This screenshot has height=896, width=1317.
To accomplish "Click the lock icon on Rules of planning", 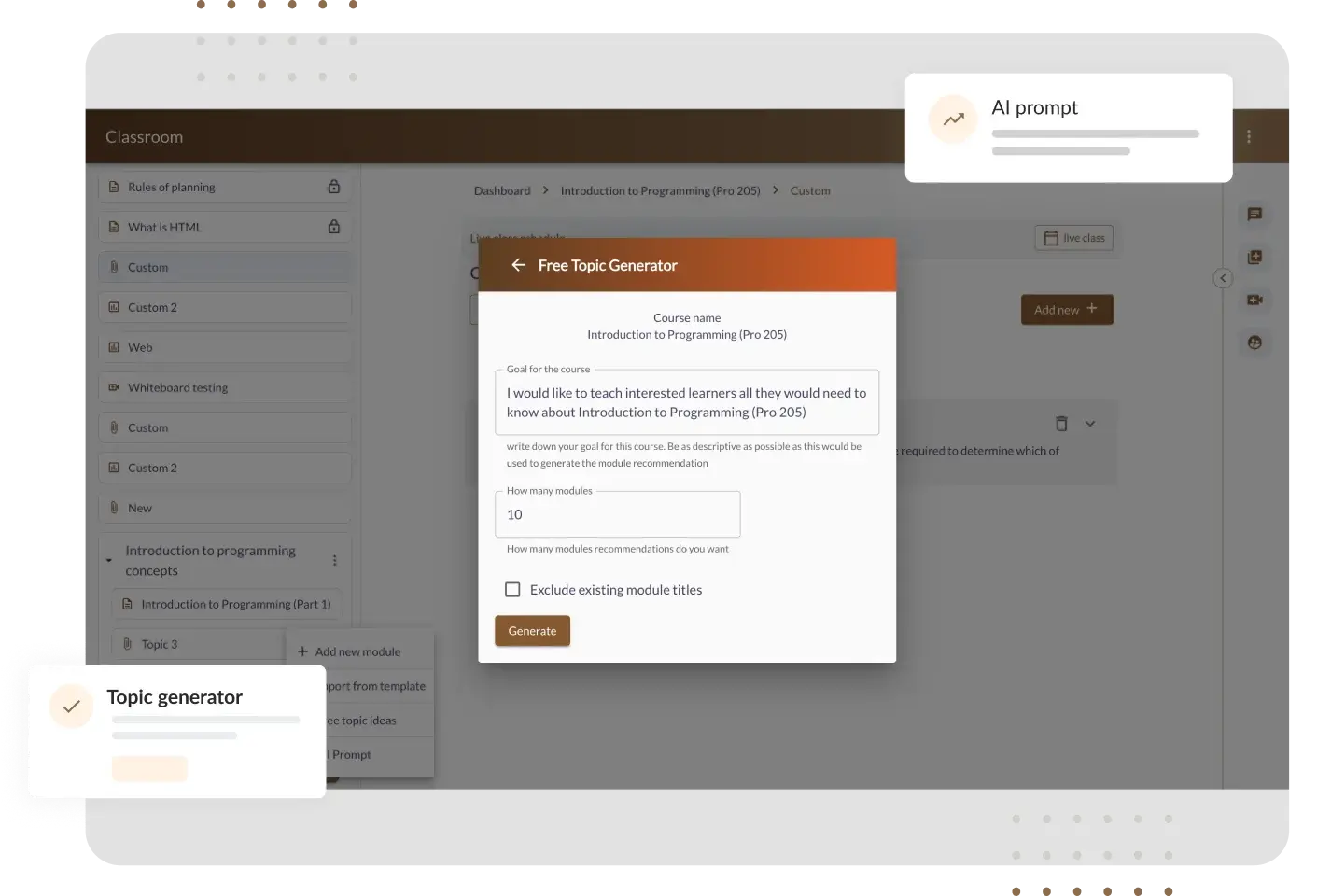I will 333,187.
